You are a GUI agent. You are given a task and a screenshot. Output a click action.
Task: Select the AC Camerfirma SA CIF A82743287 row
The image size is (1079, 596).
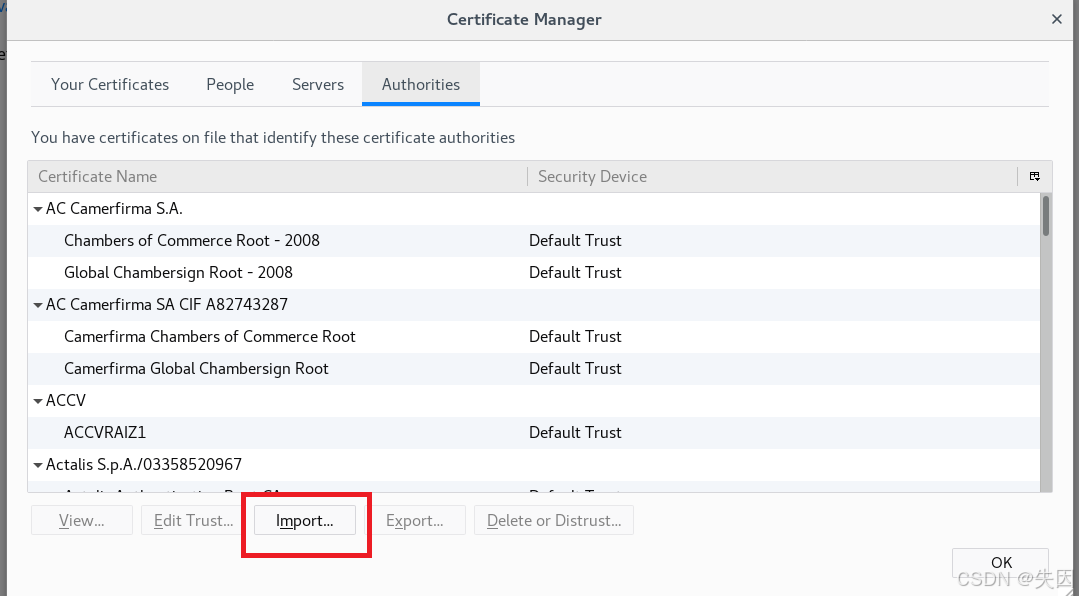click(x=534, y=304)
